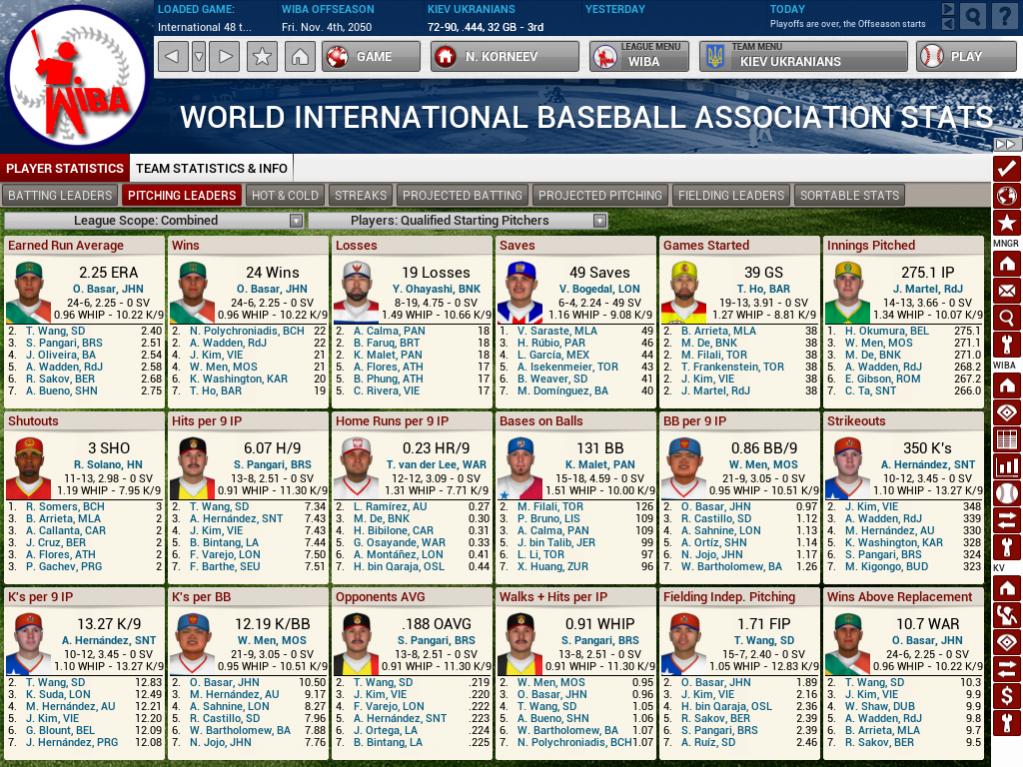Screen dimensions: 1023x767
Task: Click the home icon in the top navigation bar
Action: click(298, 56)
